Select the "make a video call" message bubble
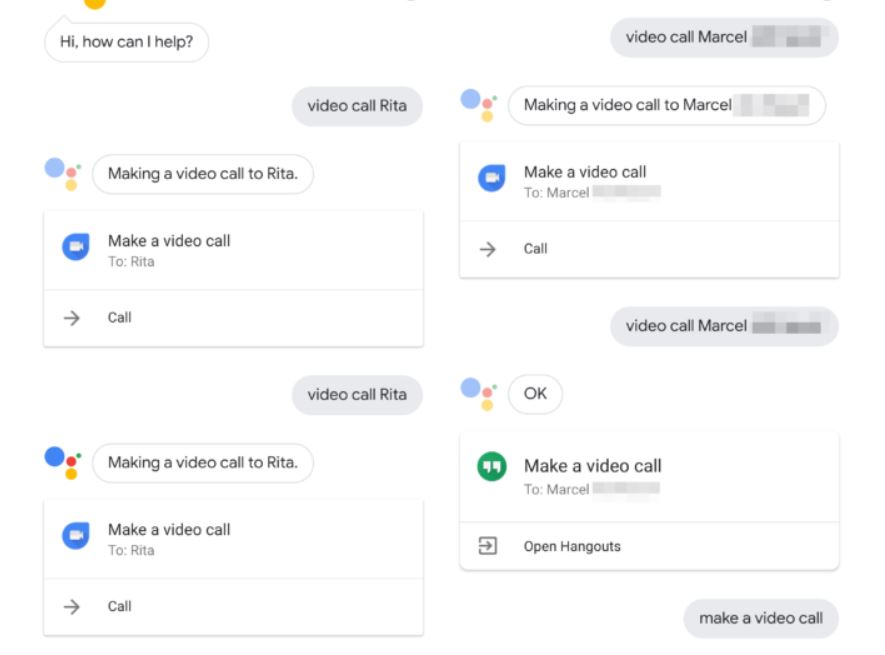The width and height of the screenshot is (885, 655). pyautogui.click(x=760, y=618)
